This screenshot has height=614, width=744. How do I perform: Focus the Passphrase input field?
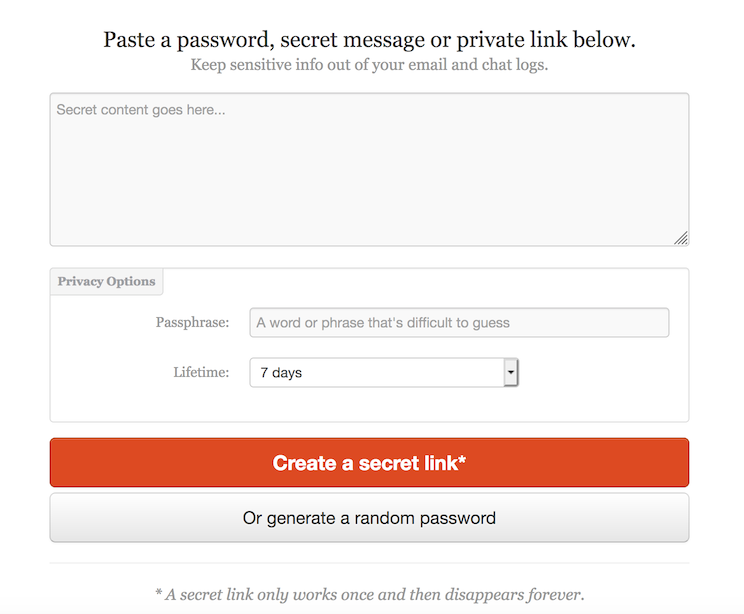459,323
